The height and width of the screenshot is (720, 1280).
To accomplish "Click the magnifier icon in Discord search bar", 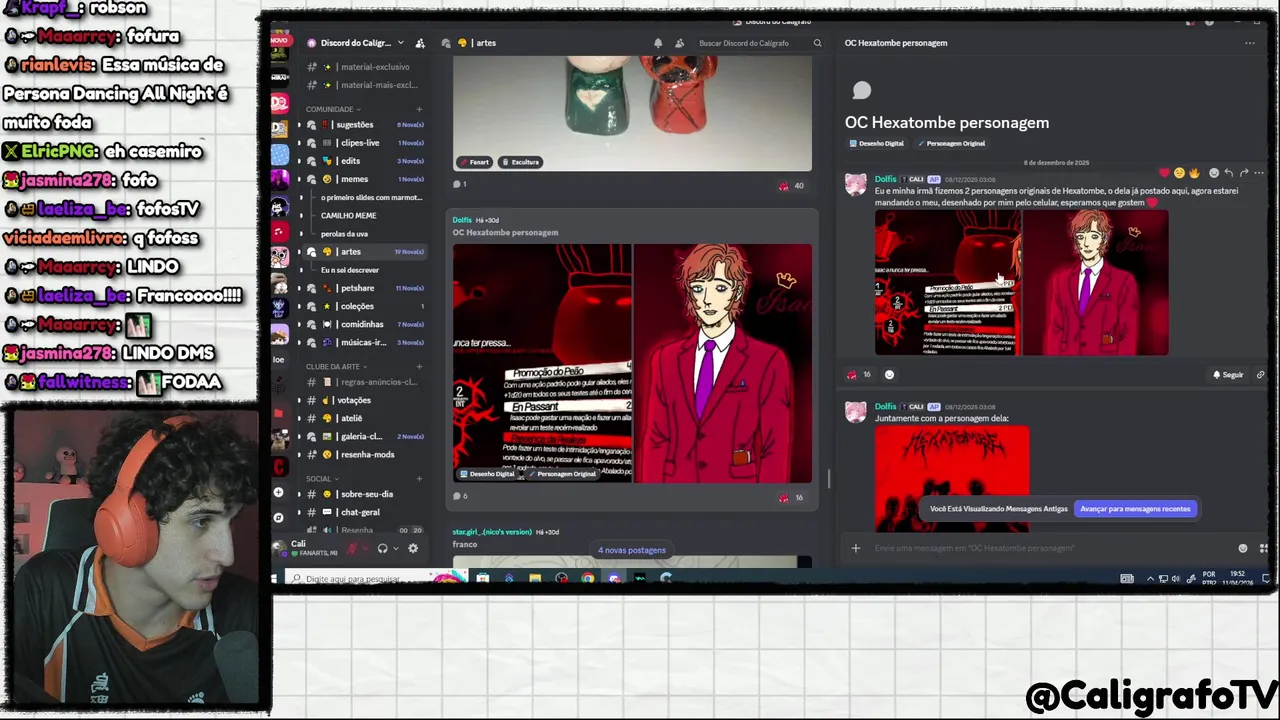I will 817,43.
